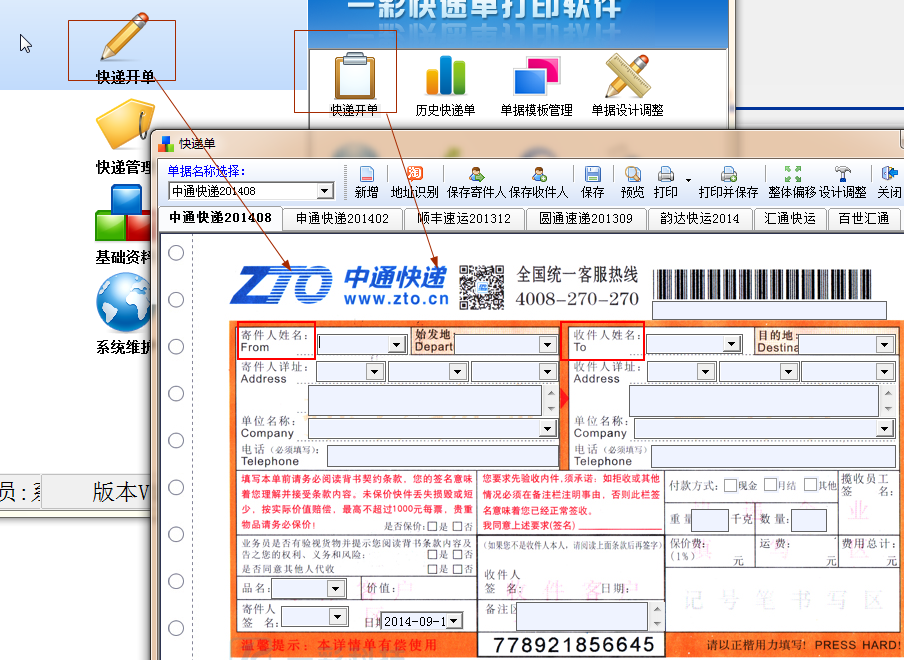This screenshot has width=904, height=660.
Task: Click recipient Telephone input field
Action: (775, 456)
